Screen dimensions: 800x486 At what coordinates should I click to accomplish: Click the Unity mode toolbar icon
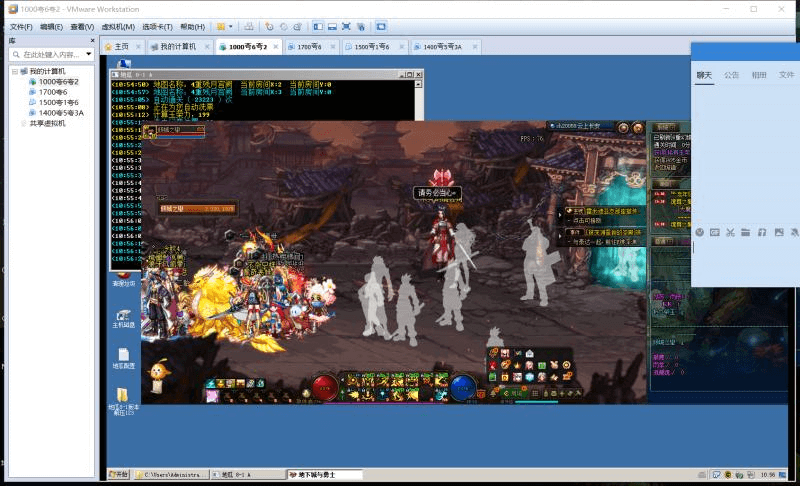[361, 27]
